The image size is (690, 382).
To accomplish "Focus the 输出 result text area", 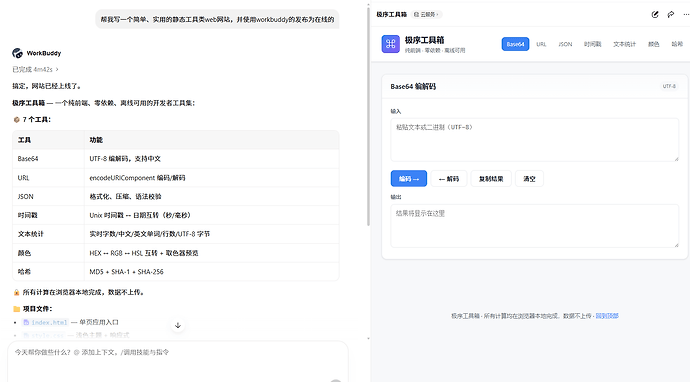I will pos(535,226).
